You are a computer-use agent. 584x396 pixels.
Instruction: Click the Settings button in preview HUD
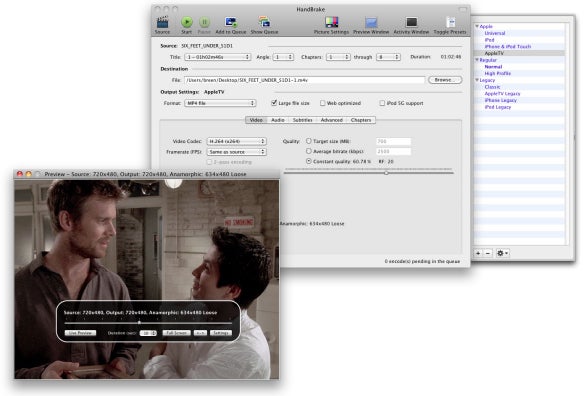click(x=221, y=333)
